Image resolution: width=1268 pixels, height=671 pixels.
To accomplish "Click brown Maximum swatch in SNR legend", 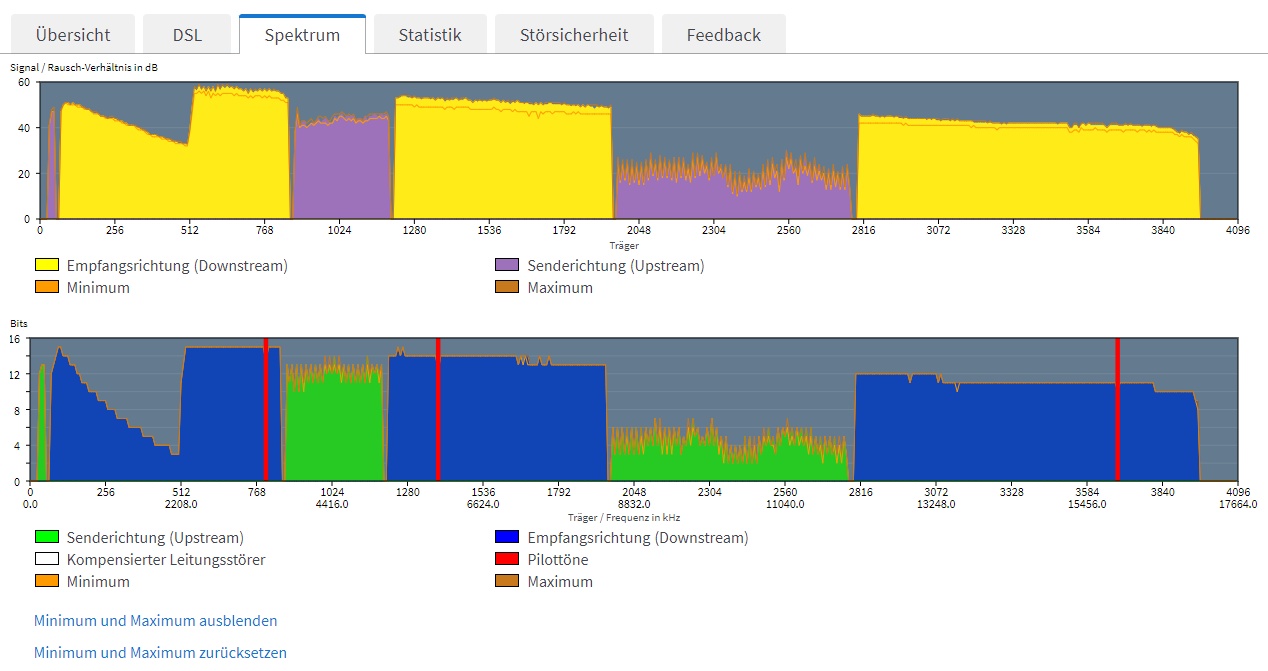I will pos(507,288).
